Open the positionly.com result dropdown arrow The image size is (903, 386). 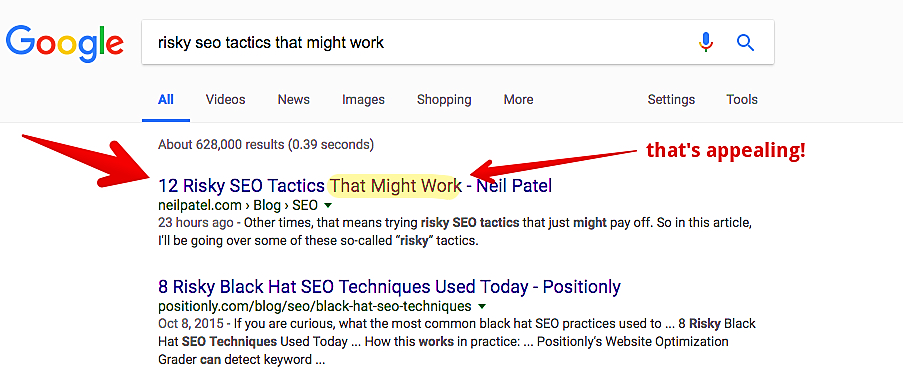pos(481,306)
